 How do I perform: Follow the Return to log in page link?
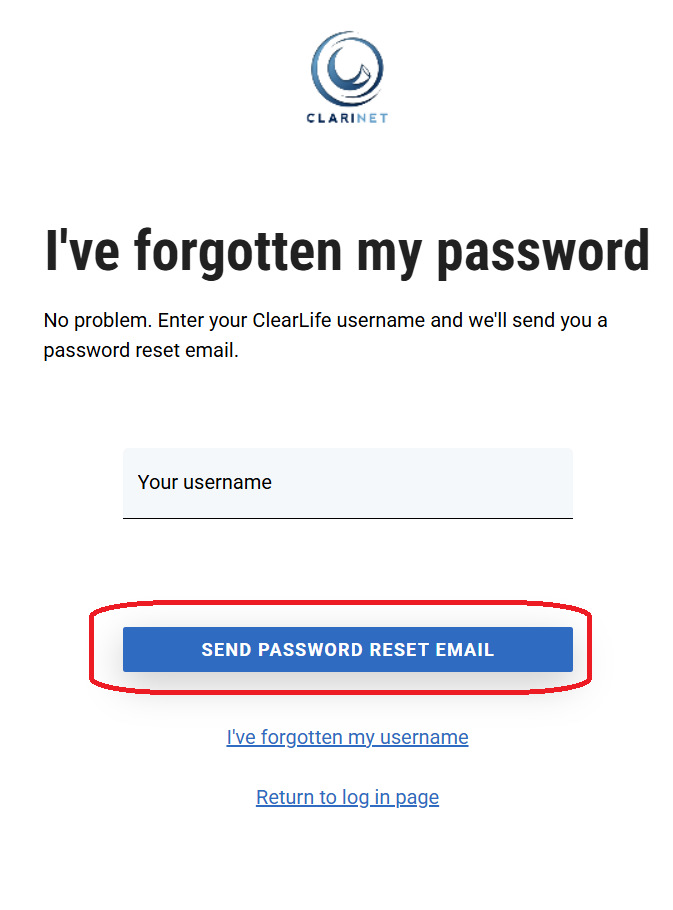[347, 798]
